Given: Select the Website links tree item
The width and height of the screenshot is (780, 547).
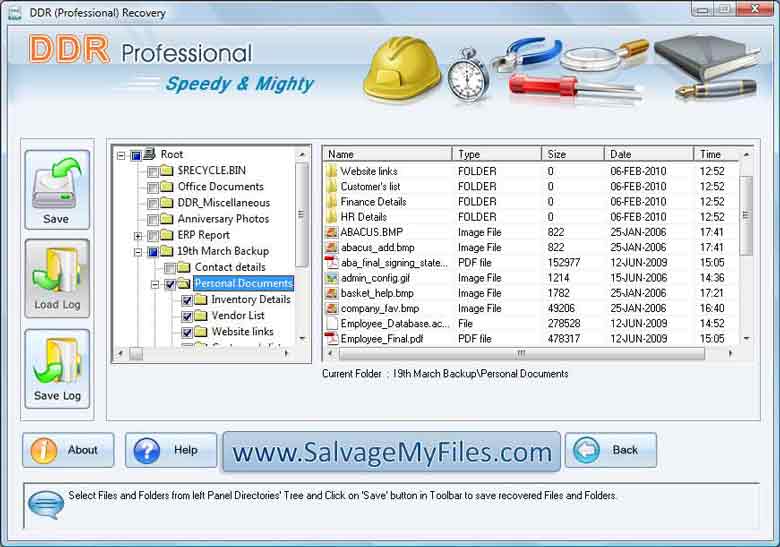Looking at the screenshot, I should (x=242, y=332).
